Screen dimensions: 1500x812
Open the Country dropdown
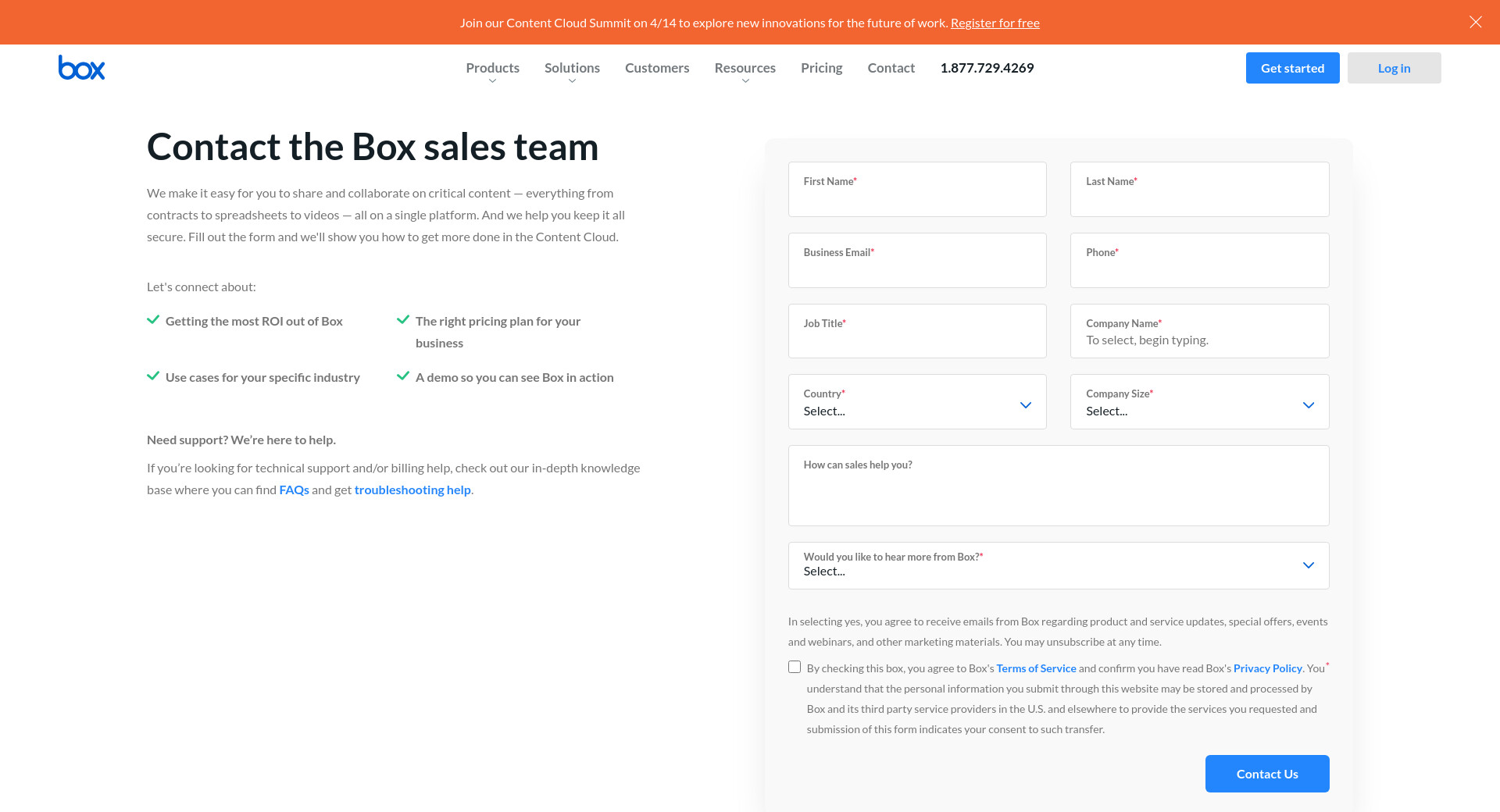point(916,402)
